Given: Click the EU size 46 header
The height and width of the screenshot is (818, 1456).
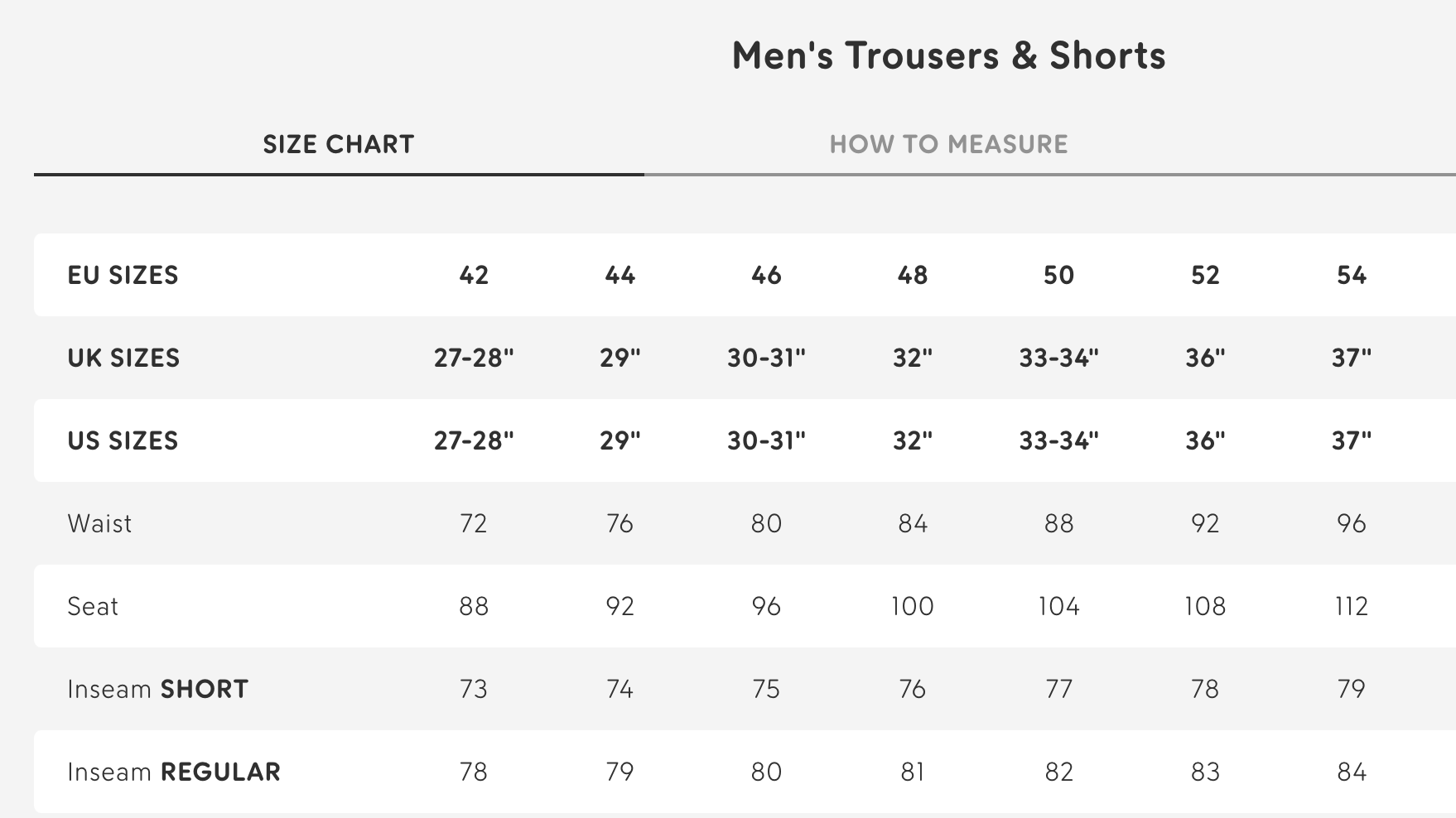Looking at the screenshot, I should click(x=766, y=275).
